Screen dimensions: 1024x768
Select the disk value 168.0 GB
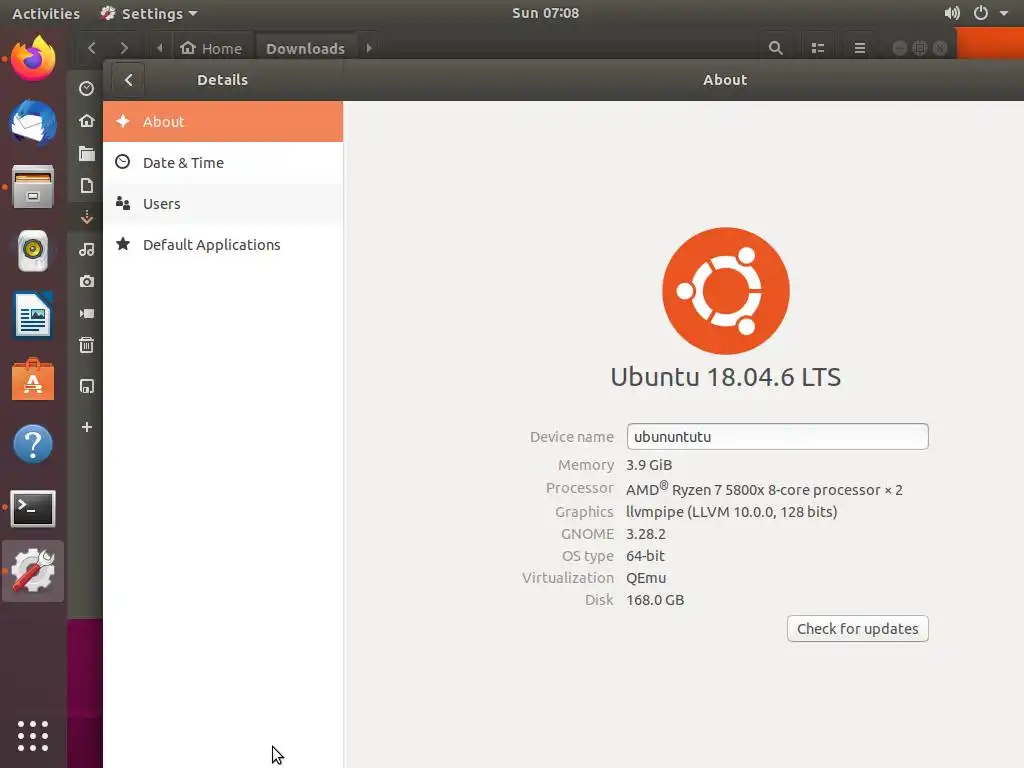[x=655, y=600]
